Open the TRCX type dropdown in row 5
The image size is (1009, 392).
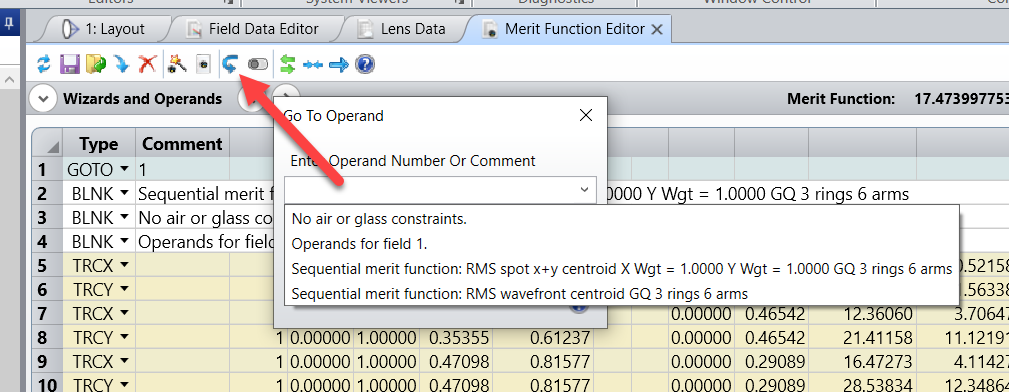[124, 266]
